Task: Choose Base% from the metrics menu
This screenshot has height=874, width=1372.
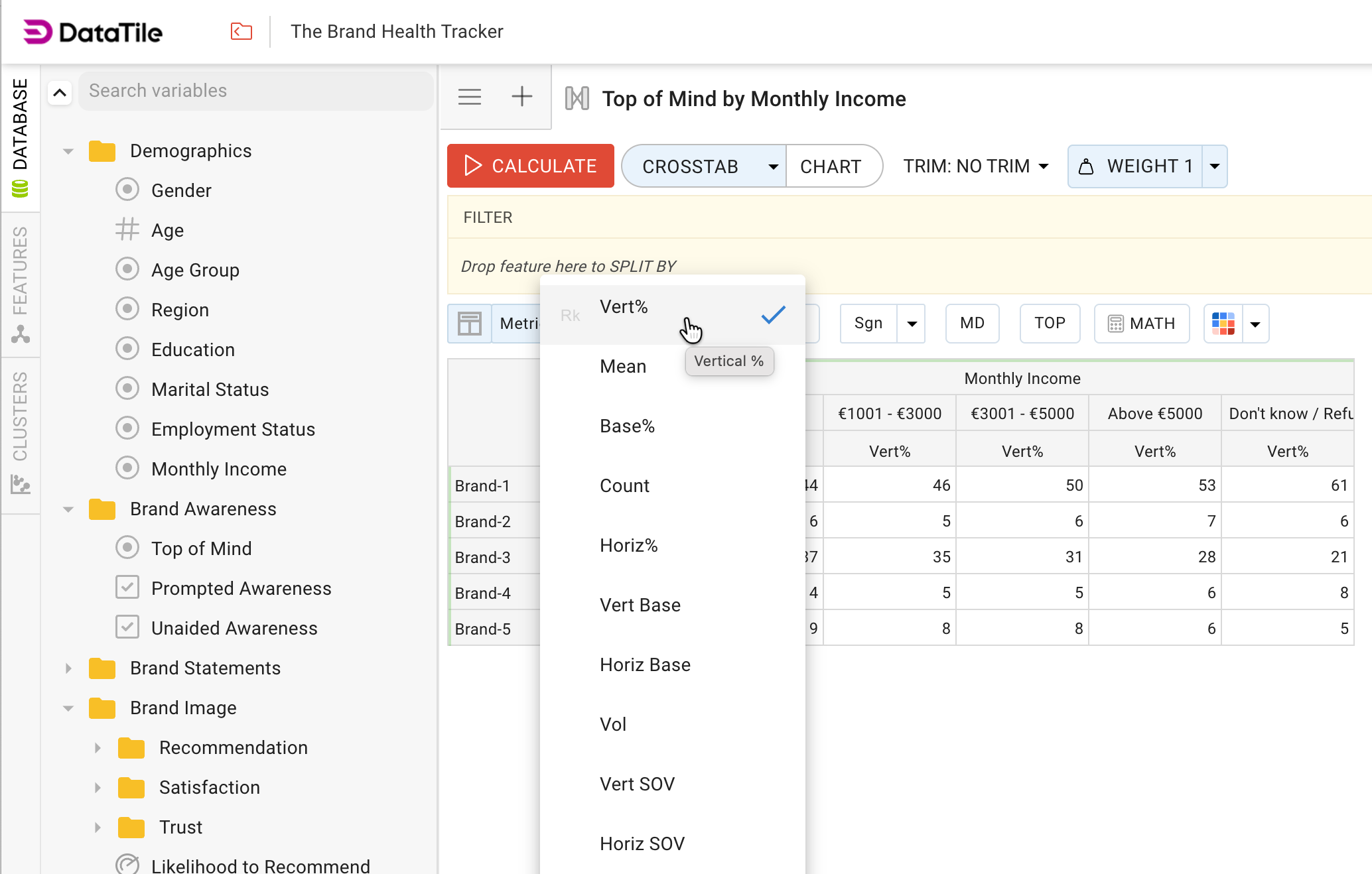Action: pos(673,426)
